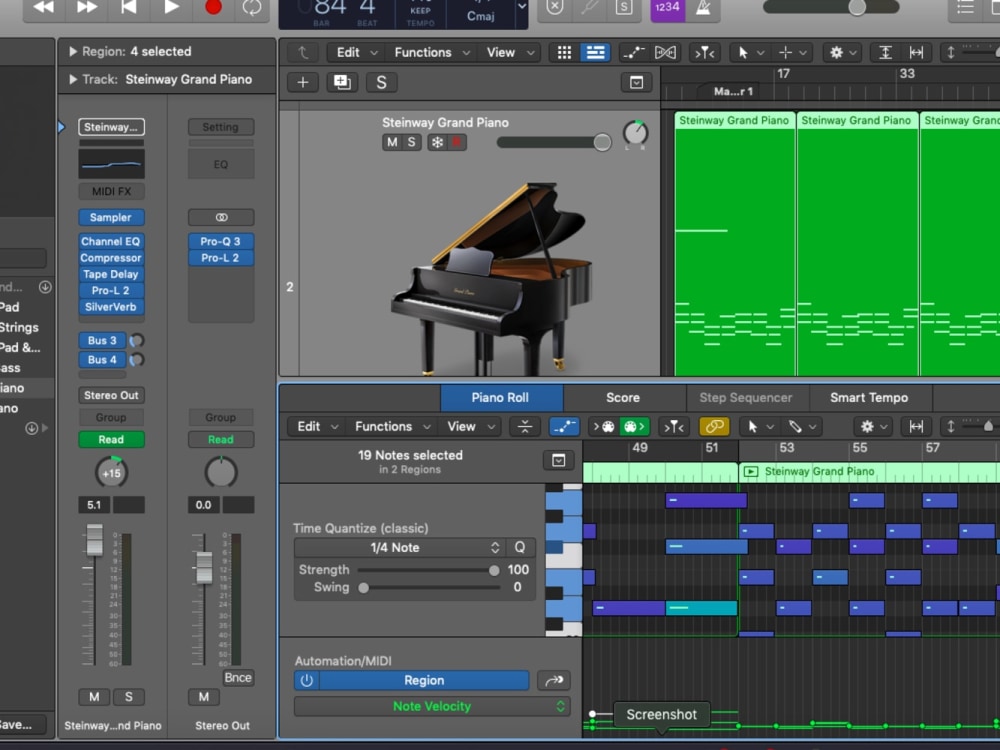
Task: Click the track pan knob in header
Action: click(635, 133)
